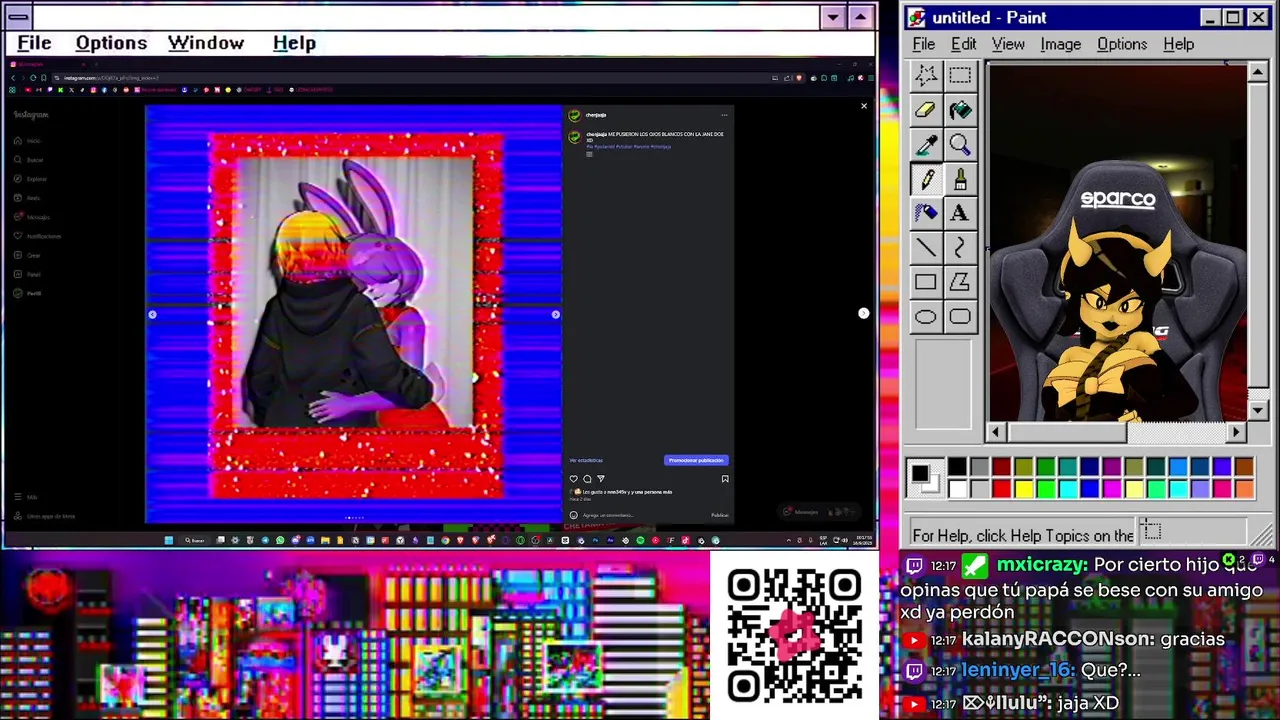Open Explorar in Instagram sidebar

(x=31, y=179)
